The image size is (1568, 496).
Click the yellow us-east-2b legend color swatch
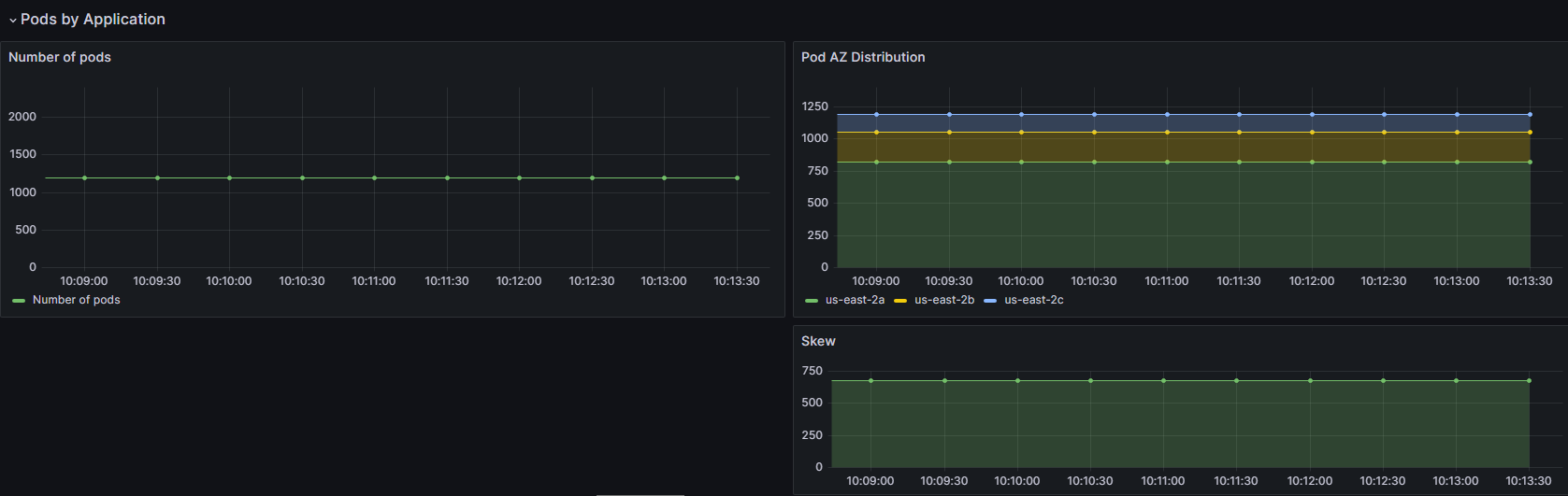tap(900, 301)
